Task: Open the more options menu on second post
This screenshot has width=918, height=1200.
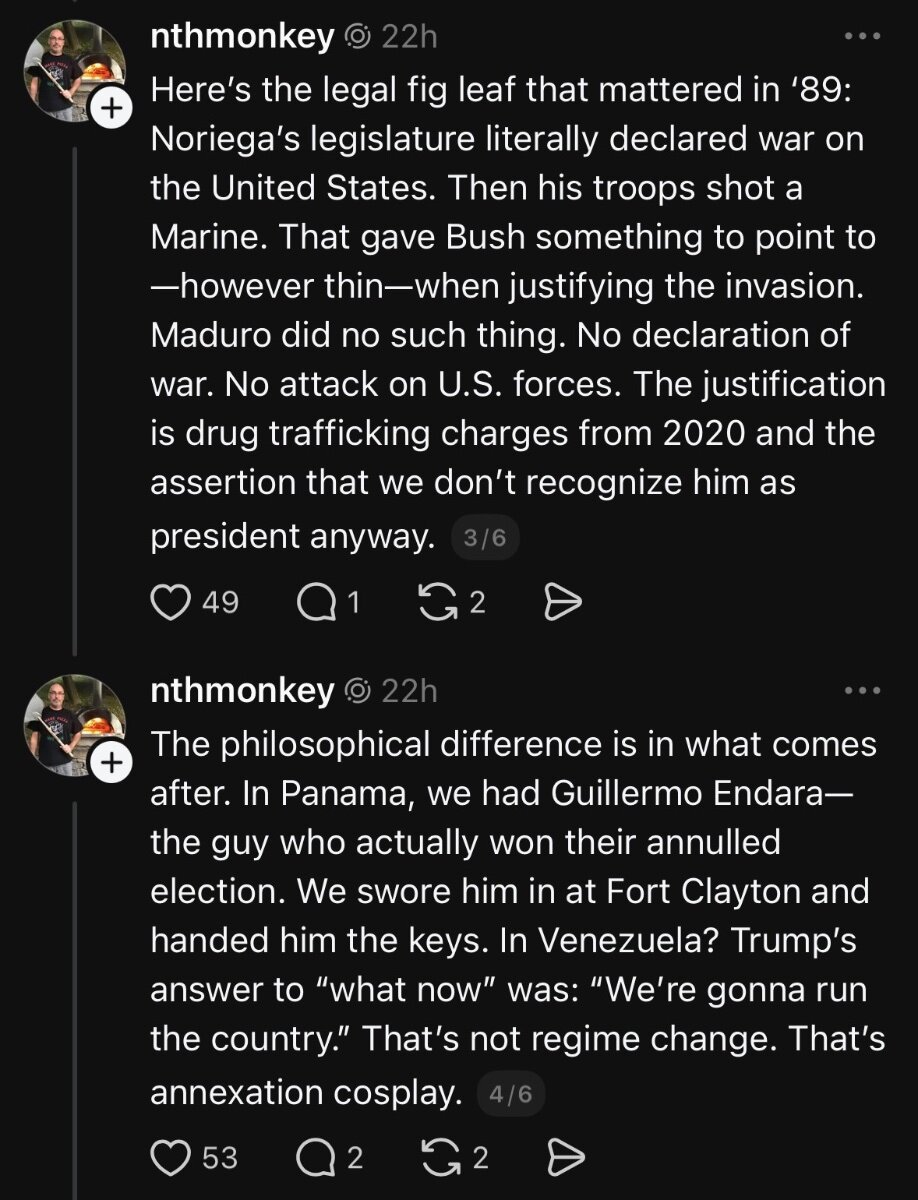Action: pos(862,690)
